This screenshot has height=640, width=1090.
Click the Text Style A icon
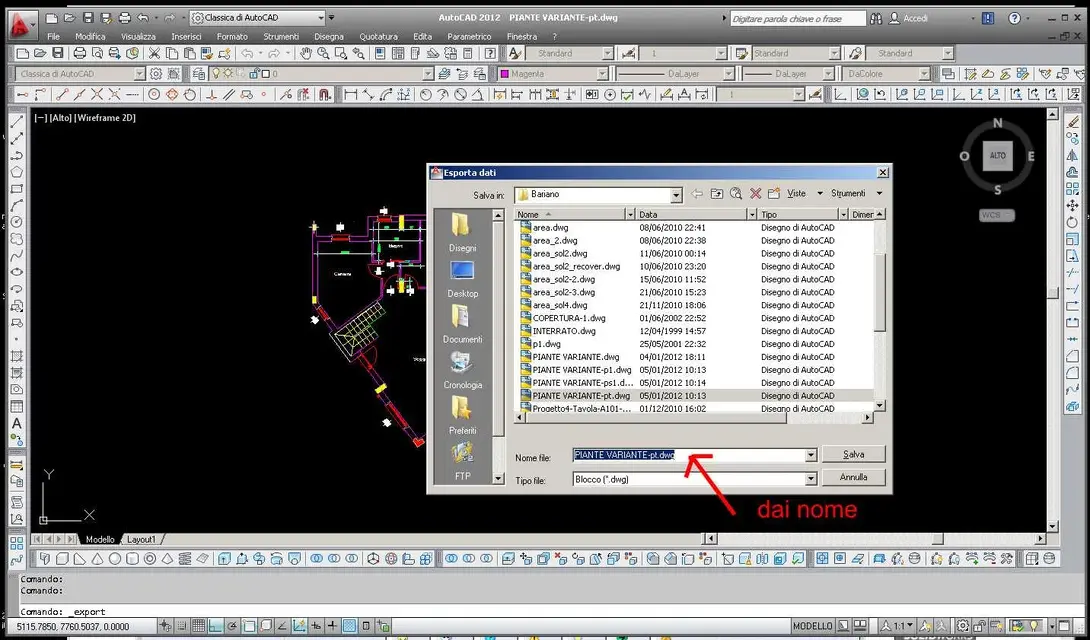coord(514,53)
